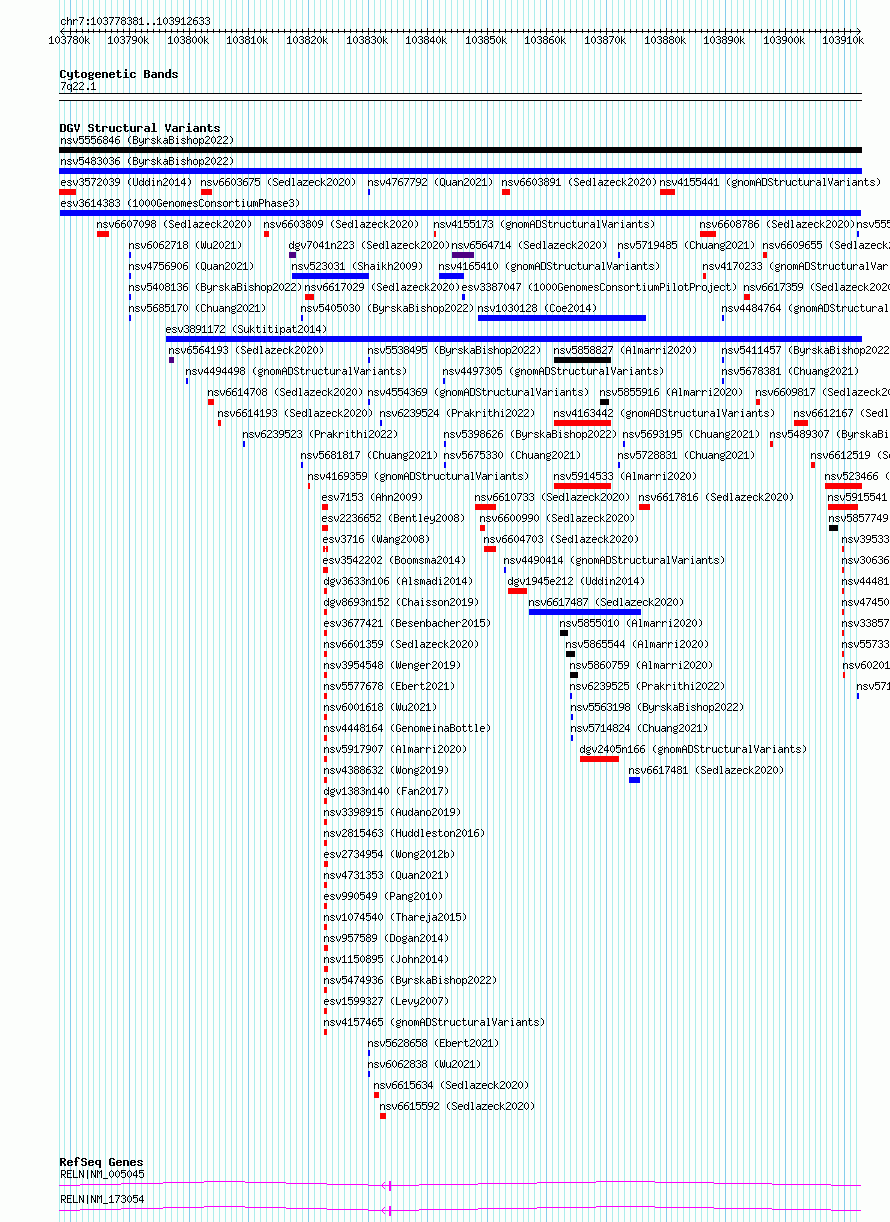890x1222 pixels.
Task: Click variant nsv6239525 (Prakrithi2022)
Action: pyautogui.click(x=647, y=686)
